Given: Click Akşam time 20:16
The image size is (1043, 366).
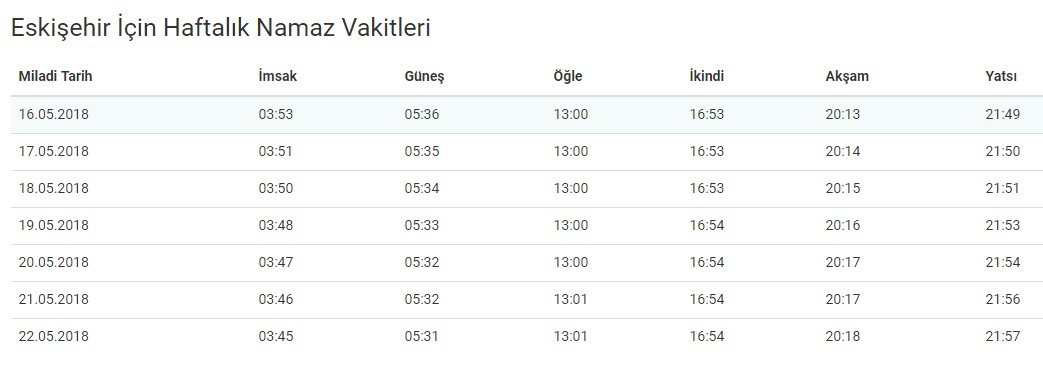Looking at the screenshot, I should pos(843,226).
